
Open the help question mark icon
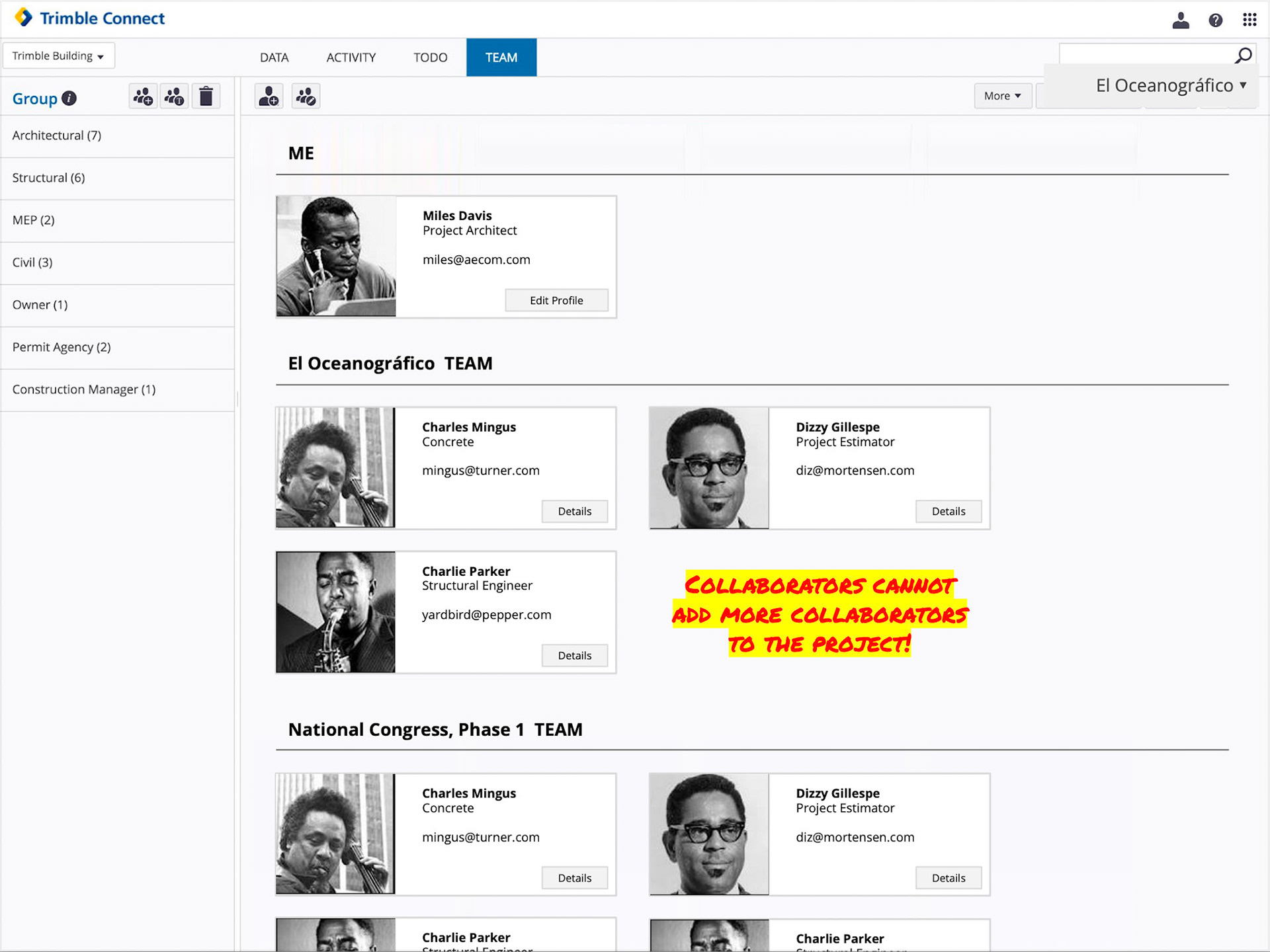[1215, 20]
